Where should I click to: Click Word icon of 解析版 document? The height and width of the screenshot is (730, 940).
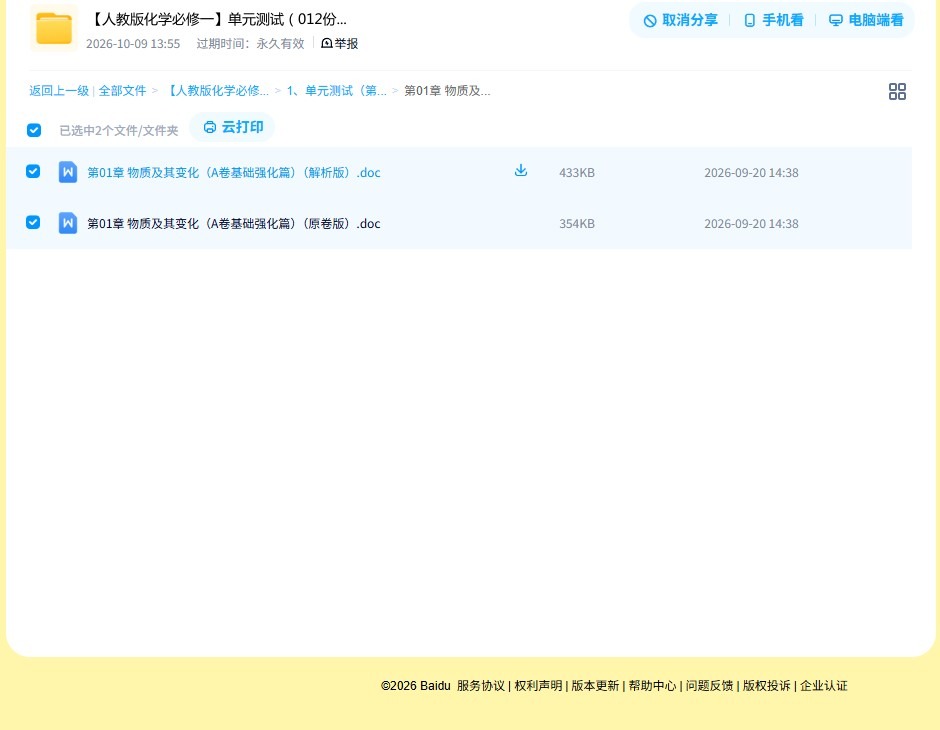[68, 172]
